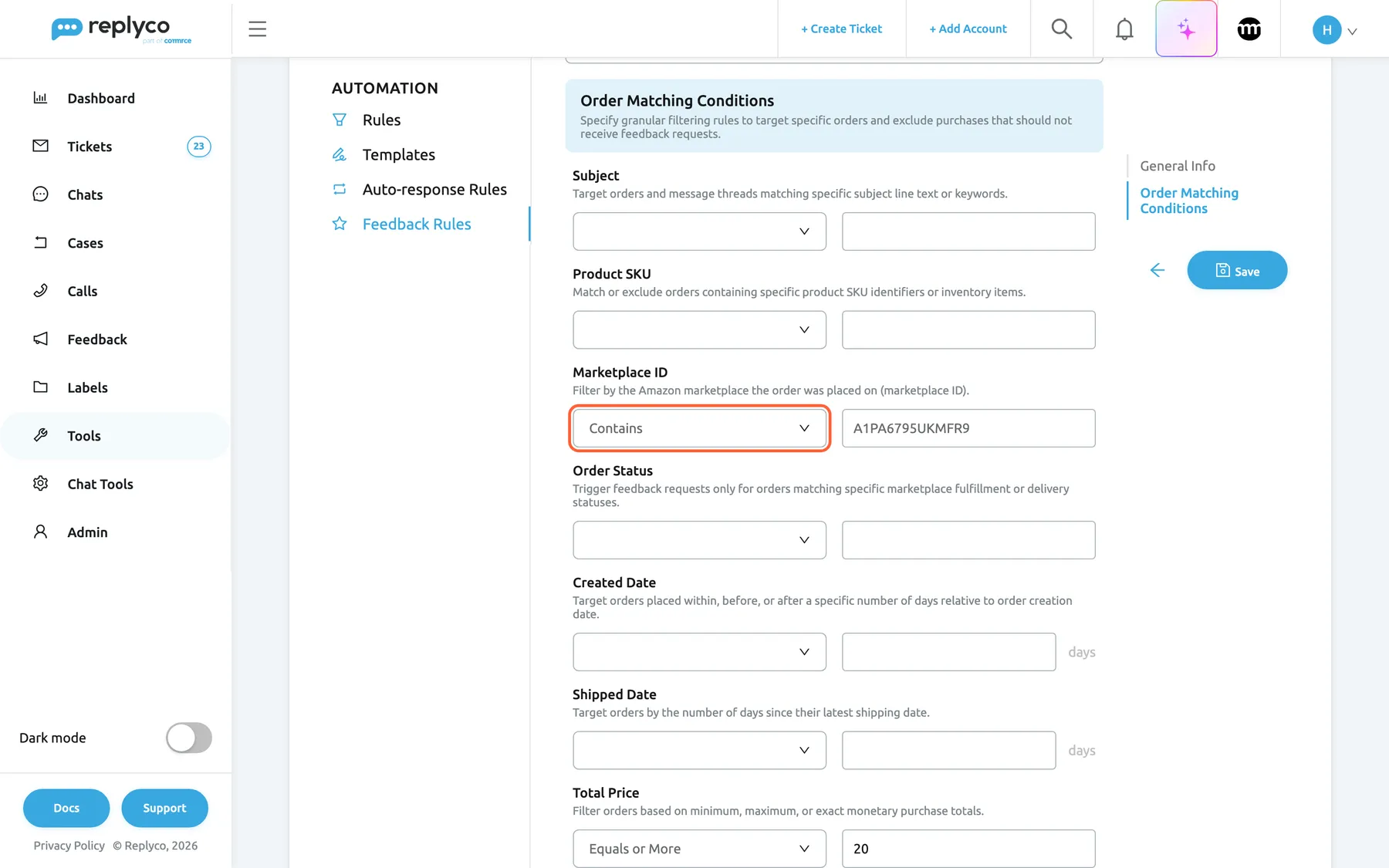
Task: Click the Chats bubble icon
Action: (40, 194)
